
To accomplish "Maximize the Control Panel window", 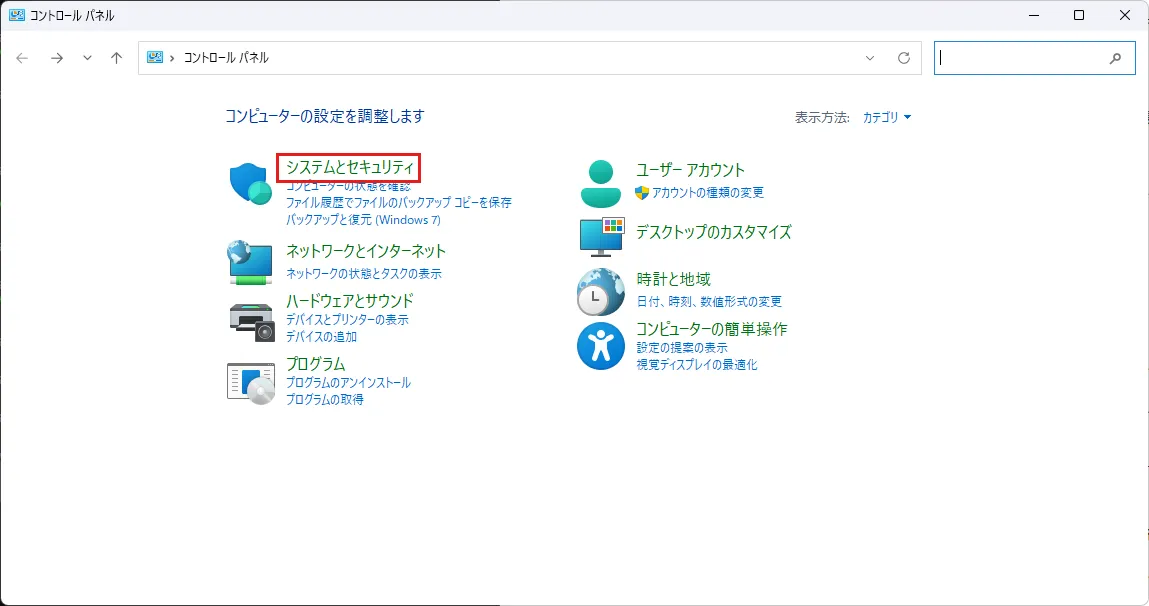I will 1079,15.
